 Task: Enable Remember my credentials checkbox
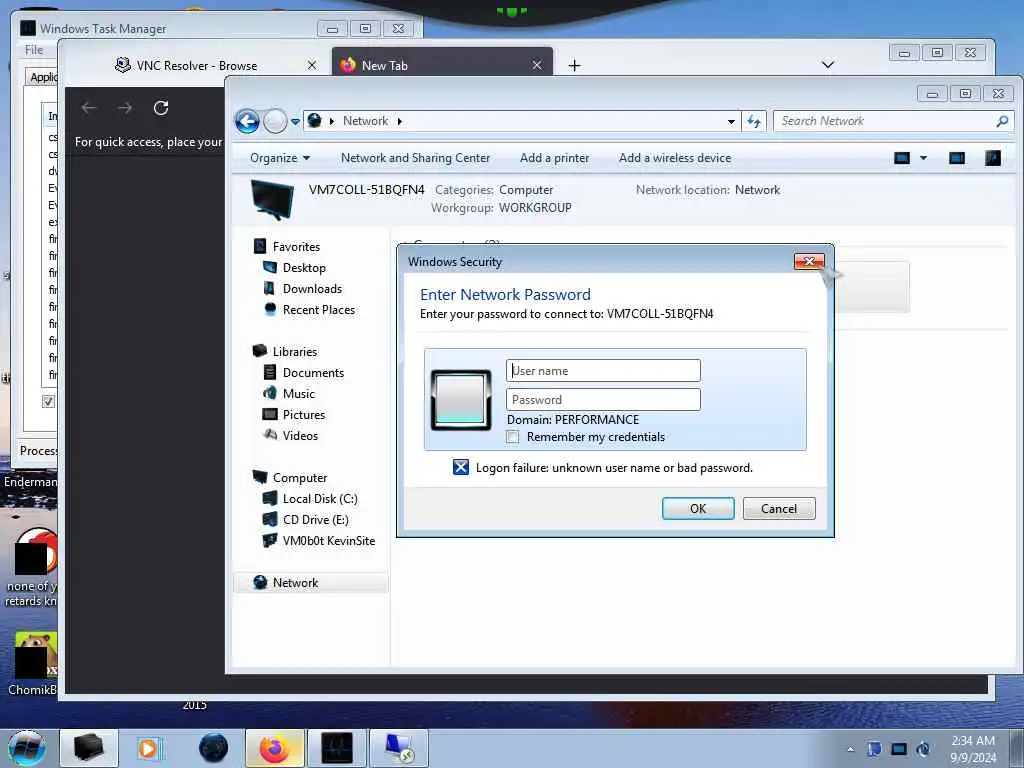click(x=513, y=437)
